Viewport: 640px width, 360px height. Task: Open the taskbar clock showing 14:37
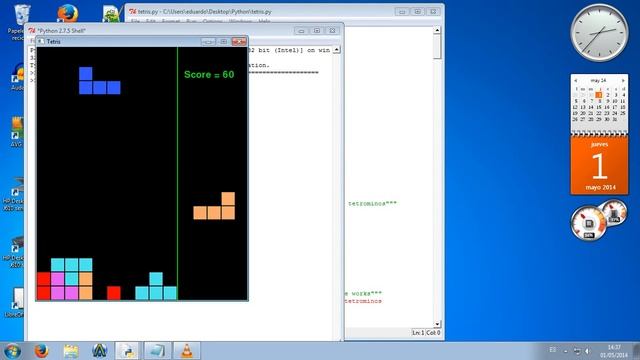(x=614, y=351)
